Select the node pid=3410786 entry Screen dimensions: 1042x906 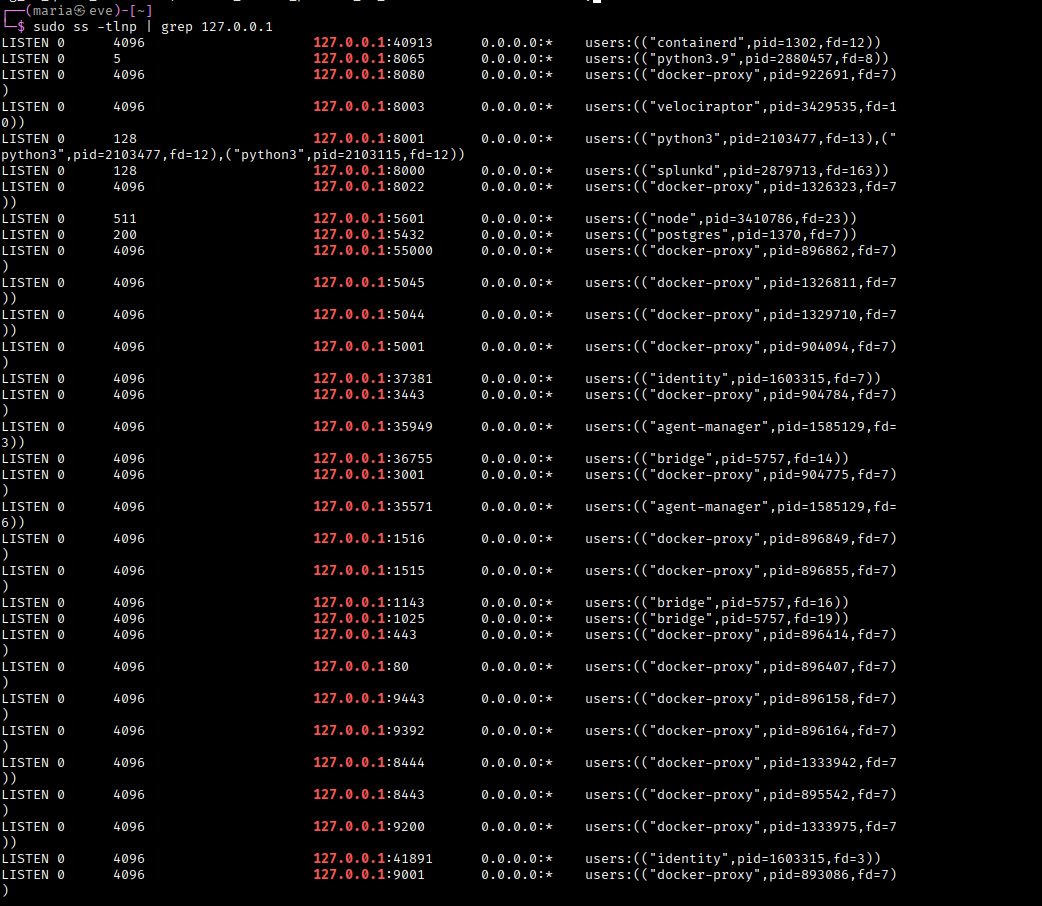(721, 218)
